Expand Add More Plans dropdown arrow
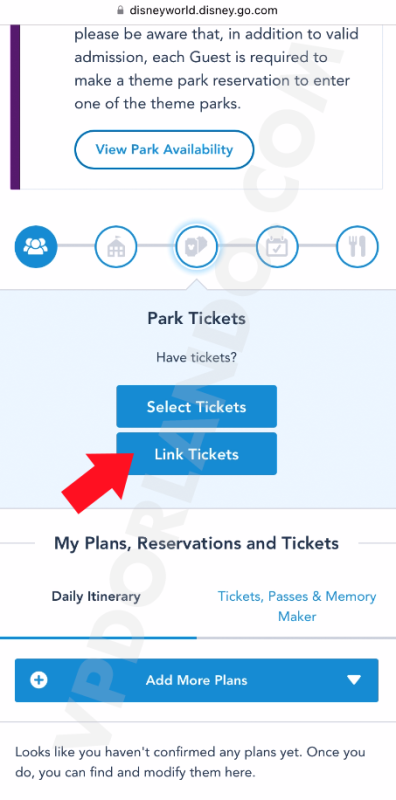This screenshot has height=800, width=396. coord(354,680)
